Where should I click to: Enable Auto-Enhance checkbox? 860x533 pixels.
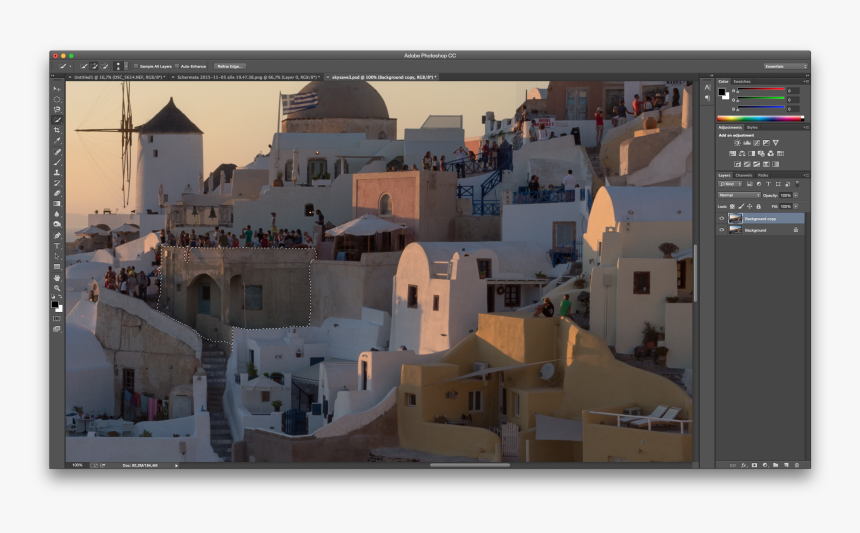coord(176,66)
